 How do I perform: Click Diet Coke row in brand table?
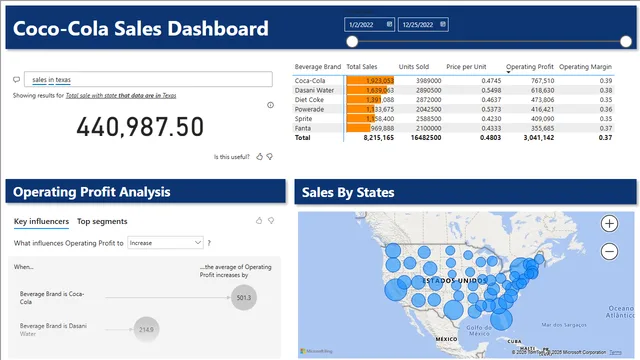coord(453,100)
